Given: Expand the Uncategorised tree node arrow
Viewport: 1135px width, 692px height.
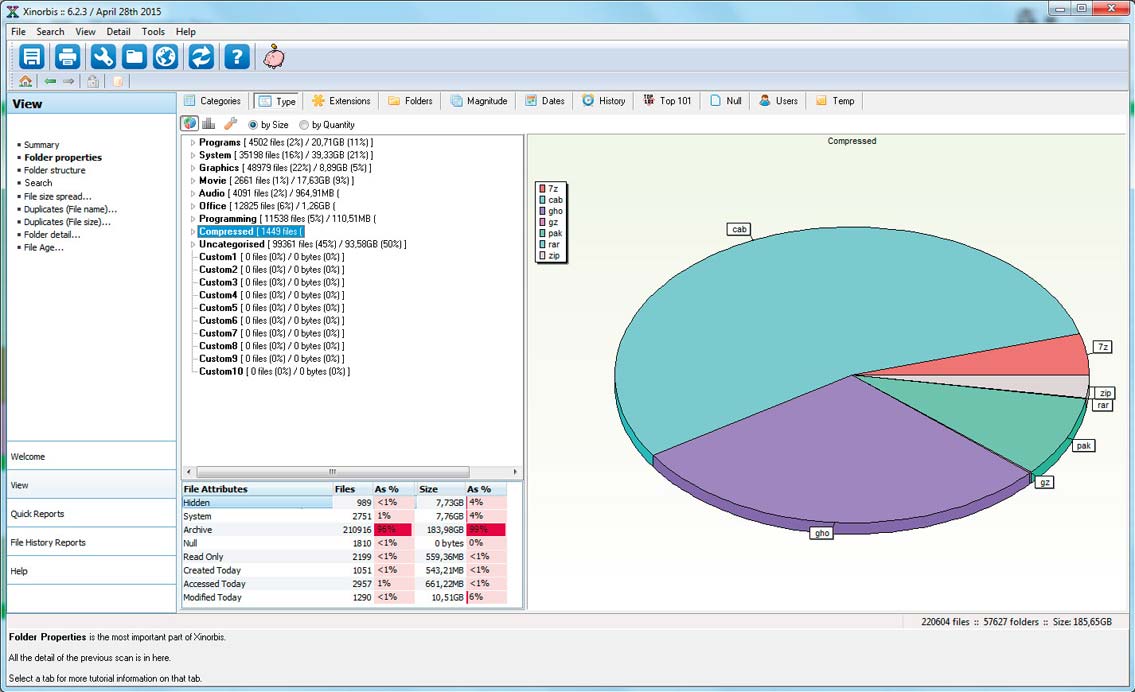Looking at the screenshot, I should (193, 245).
